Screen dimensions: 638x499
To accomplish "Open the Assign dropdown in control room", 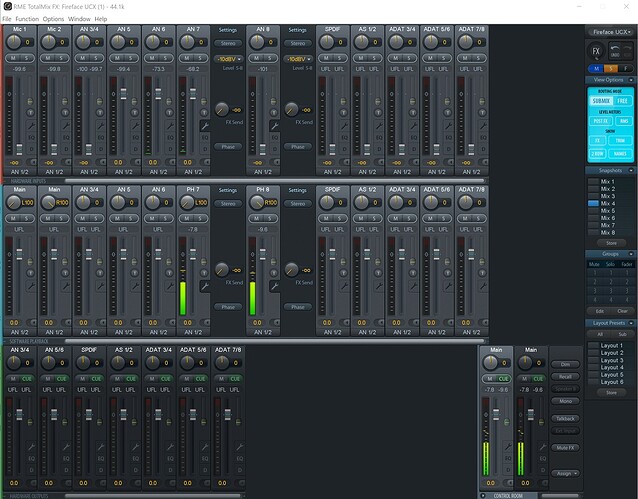I will pos(565,473).
